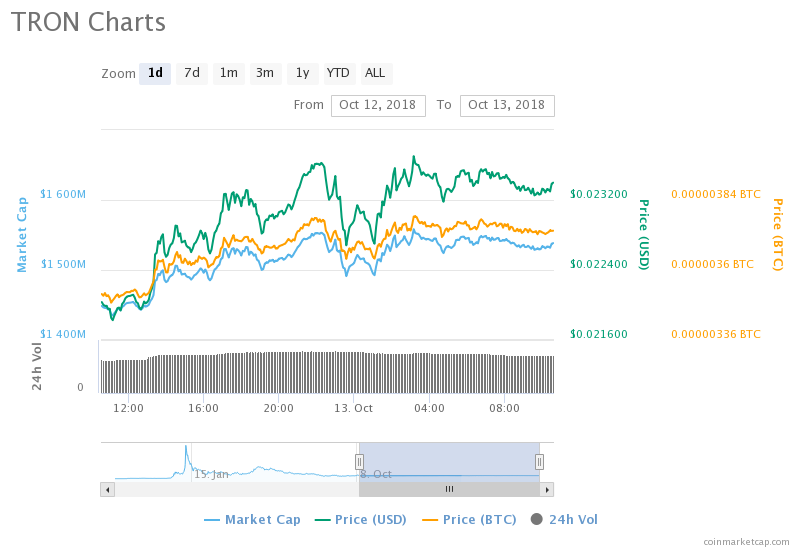Click navigator scroll left arrow
800x550 pixels.
pos(107,489)
